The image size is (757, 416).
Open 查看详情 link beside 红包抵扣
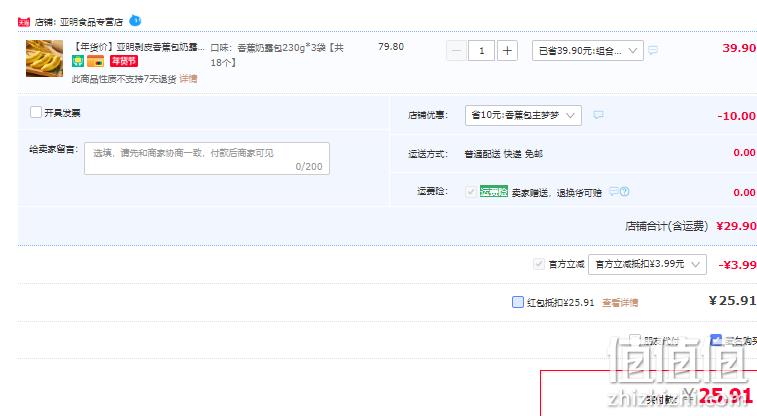(620, 303)
